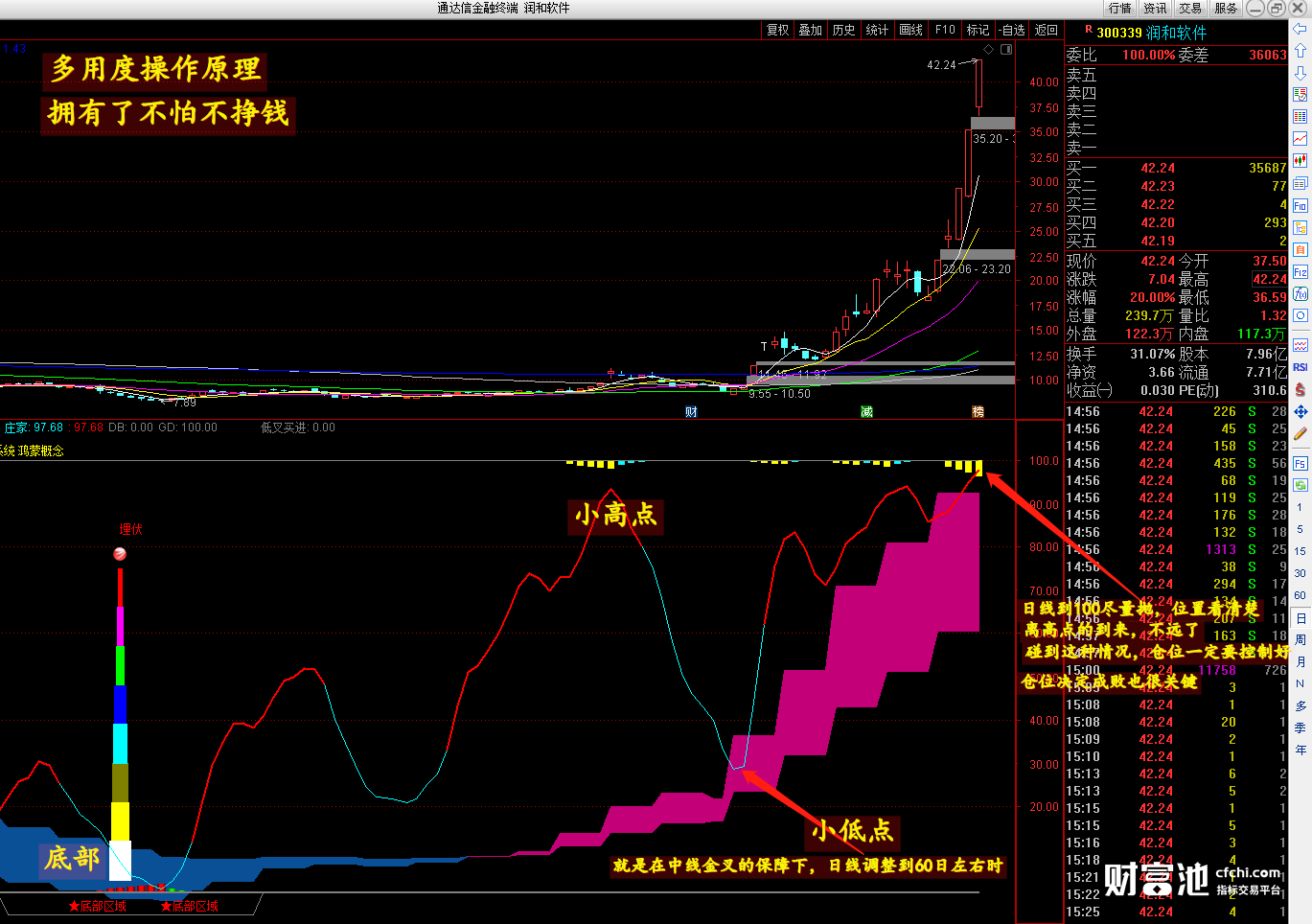
Task: Switch to 15-minute period
Action: click(1300, 551)
